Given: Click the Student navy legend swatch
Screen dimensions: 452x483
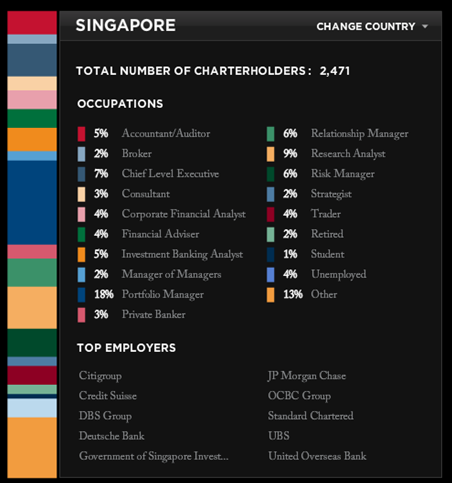Looking at the screenshot, I should tap(271, 255).
